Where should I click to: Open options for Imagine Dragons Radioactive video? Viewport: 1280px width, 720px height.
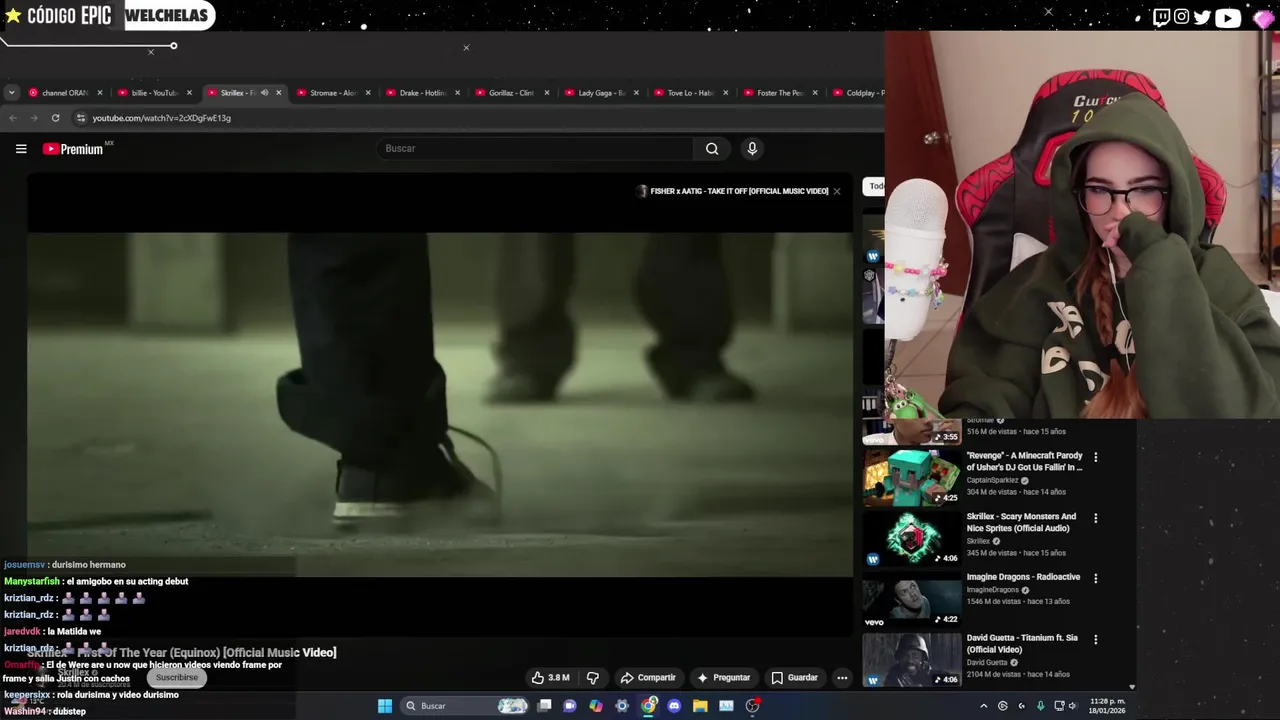(x=1095, y=578)
